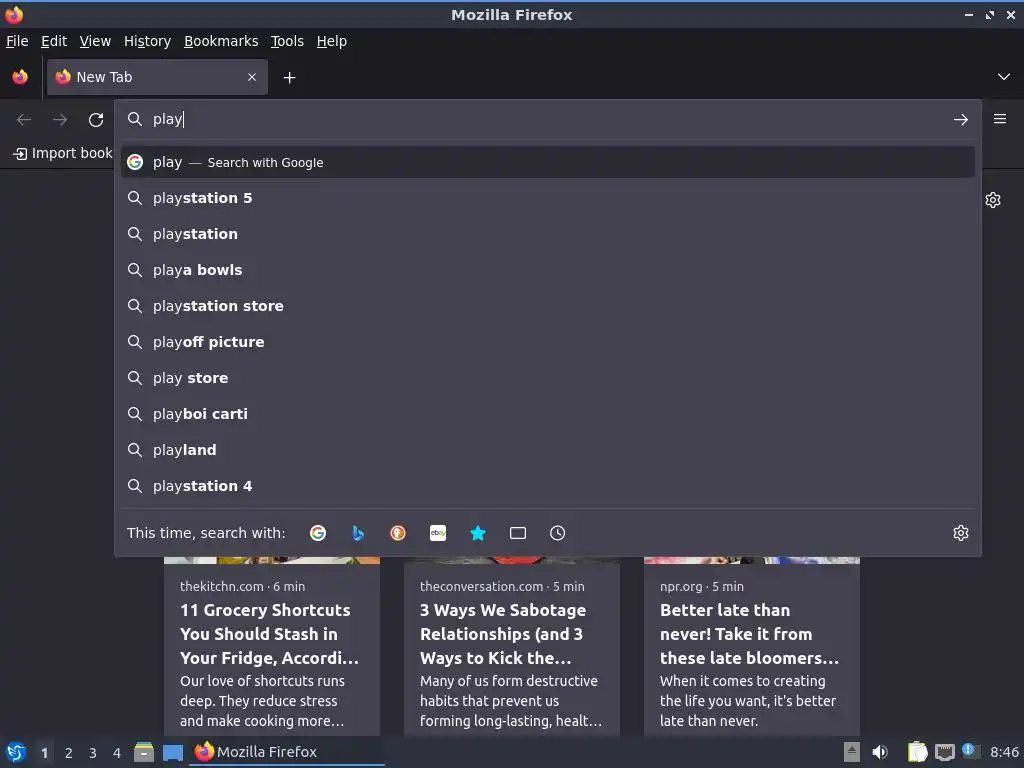The height and width of the screenshot is (768, 1024).
Task: Select 'play store' suggestion
Action: pos(548,377)
